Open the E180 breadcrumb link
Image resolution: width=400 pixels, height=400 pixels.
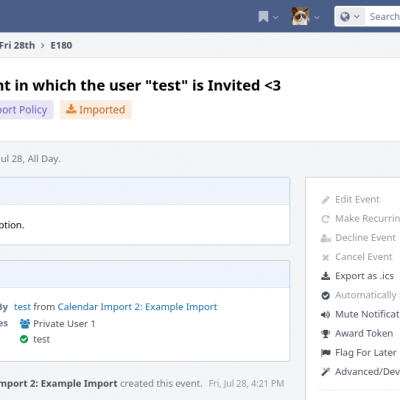tap(61, 45)
